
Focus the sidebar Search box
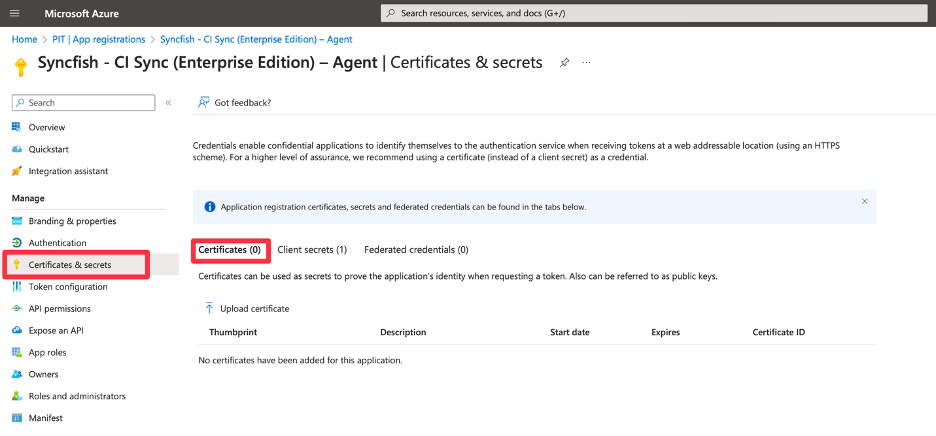pos(84,103)
